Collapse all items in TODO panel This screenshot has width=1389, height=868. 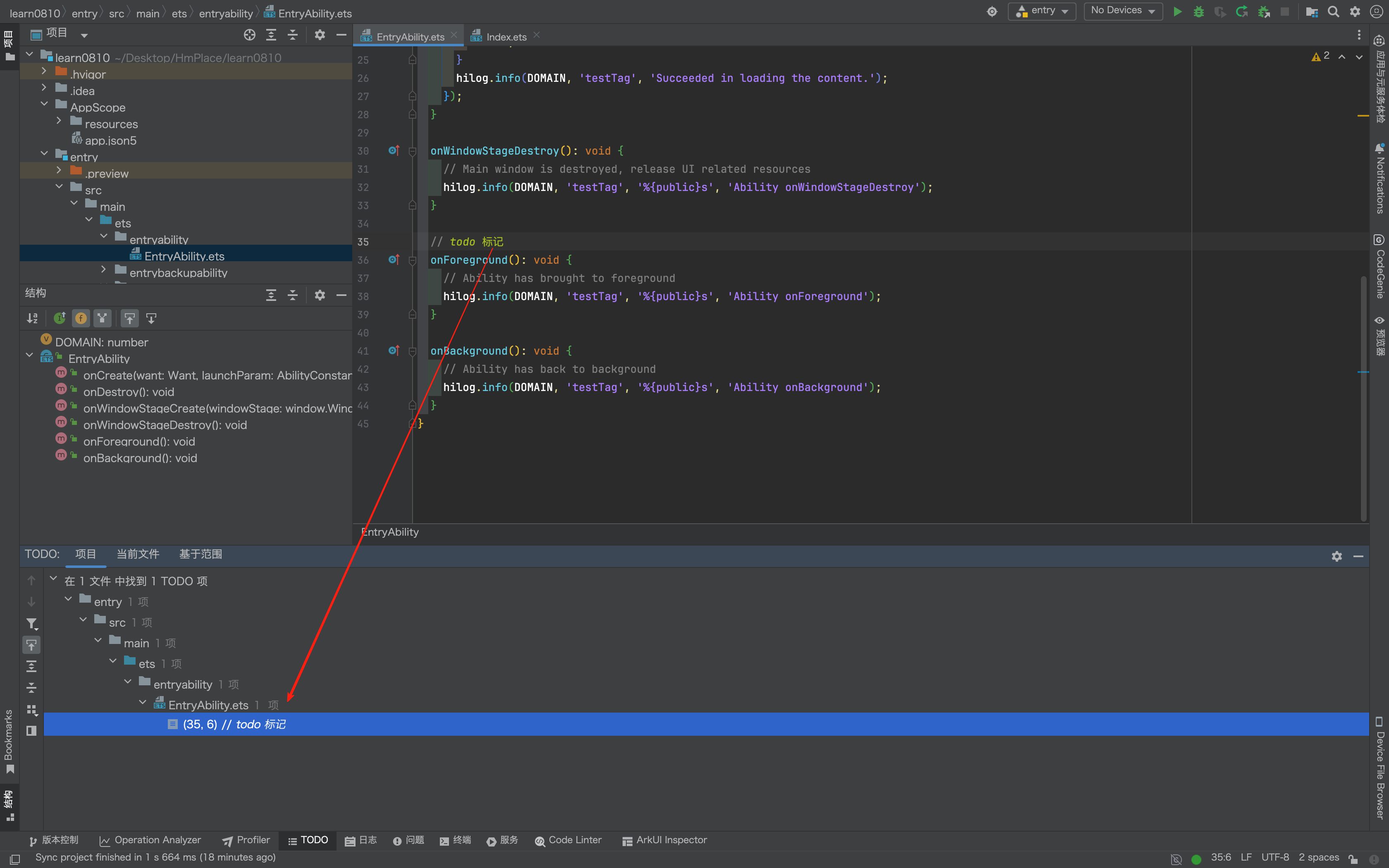point(31,687)
